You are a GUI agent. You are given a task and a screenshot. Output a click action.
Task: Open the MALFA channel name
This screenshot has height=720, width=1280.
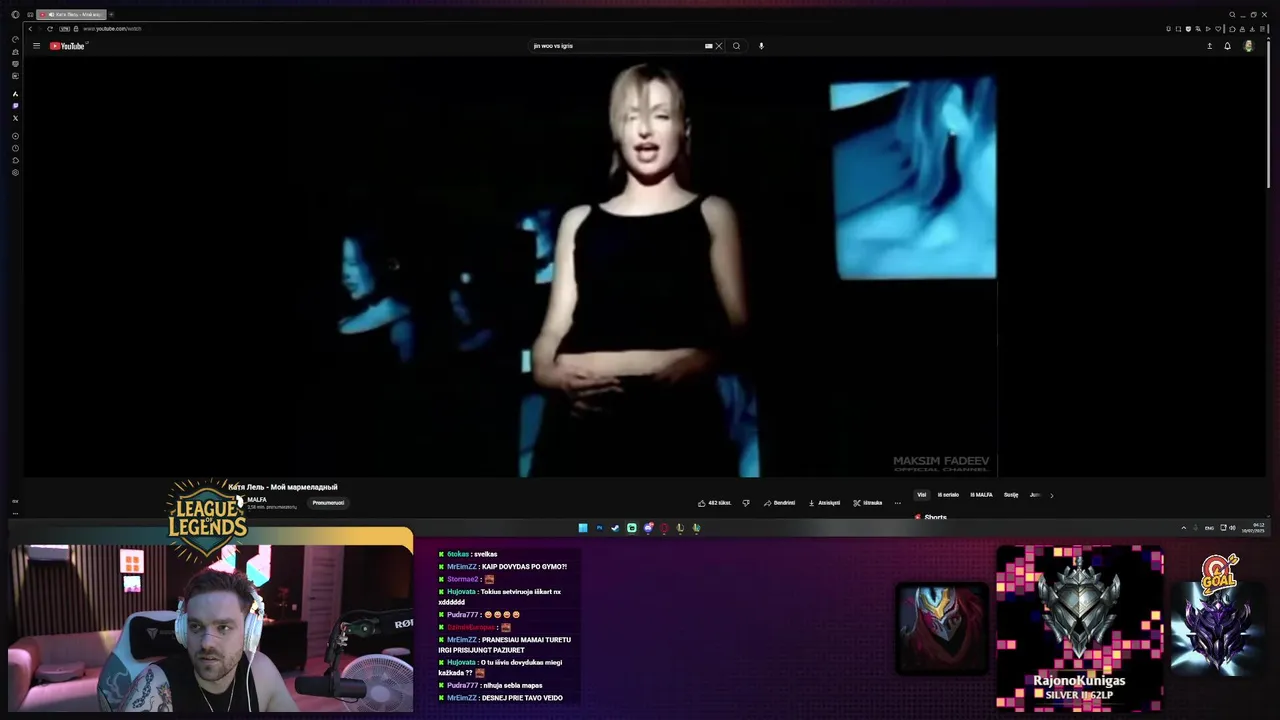(257, 500)
